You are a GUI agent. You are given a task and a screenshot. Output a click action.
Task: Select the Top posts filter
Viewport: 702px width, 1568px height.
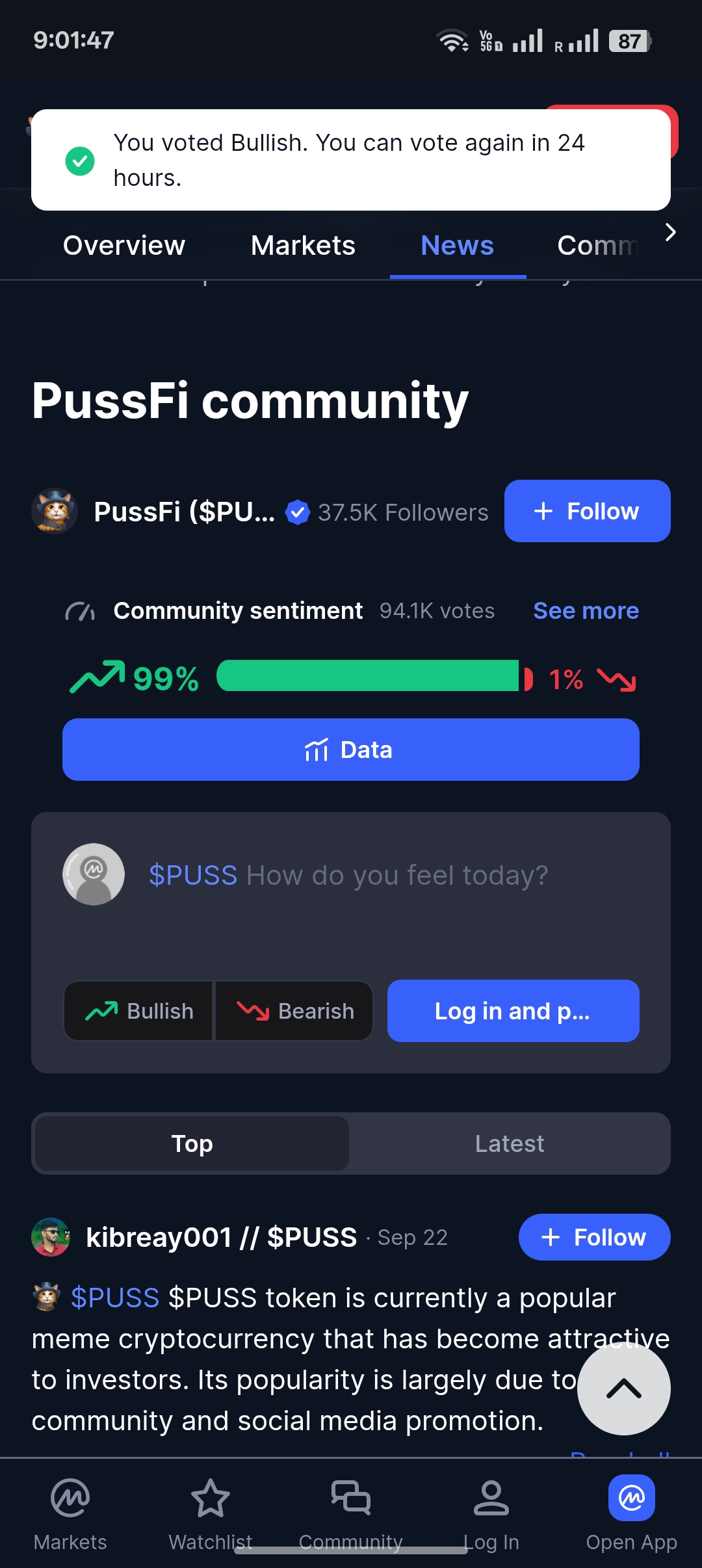(192, 1143)
